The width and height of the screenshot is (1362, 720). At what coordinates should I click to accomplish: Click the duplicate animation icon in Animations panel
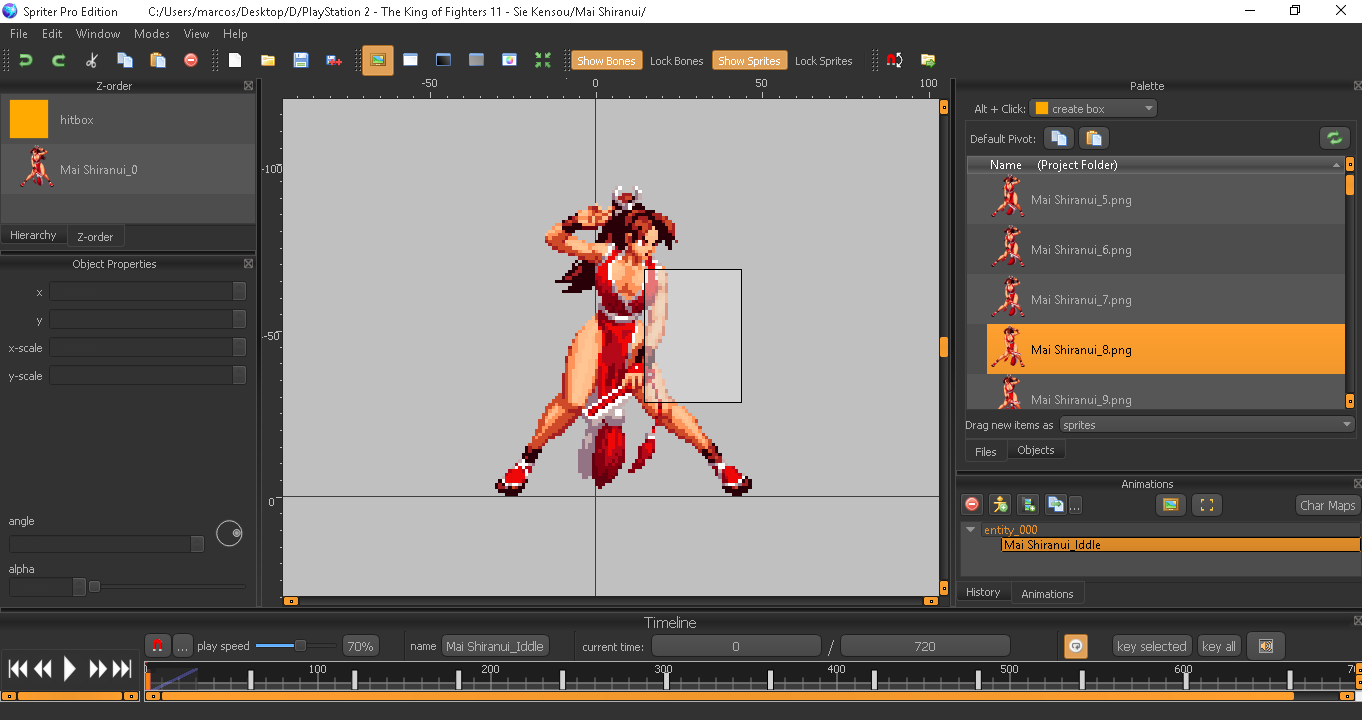click(1055, 505)
